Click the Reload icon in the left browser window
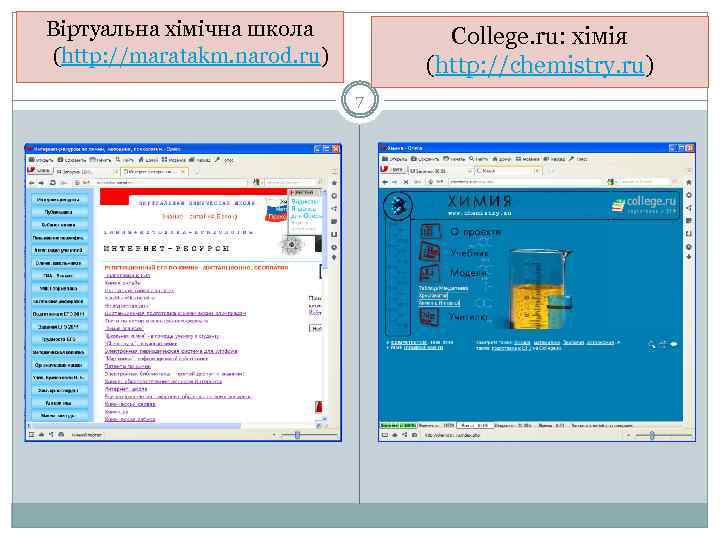The image size is (720, 540). tap(53, 183)
